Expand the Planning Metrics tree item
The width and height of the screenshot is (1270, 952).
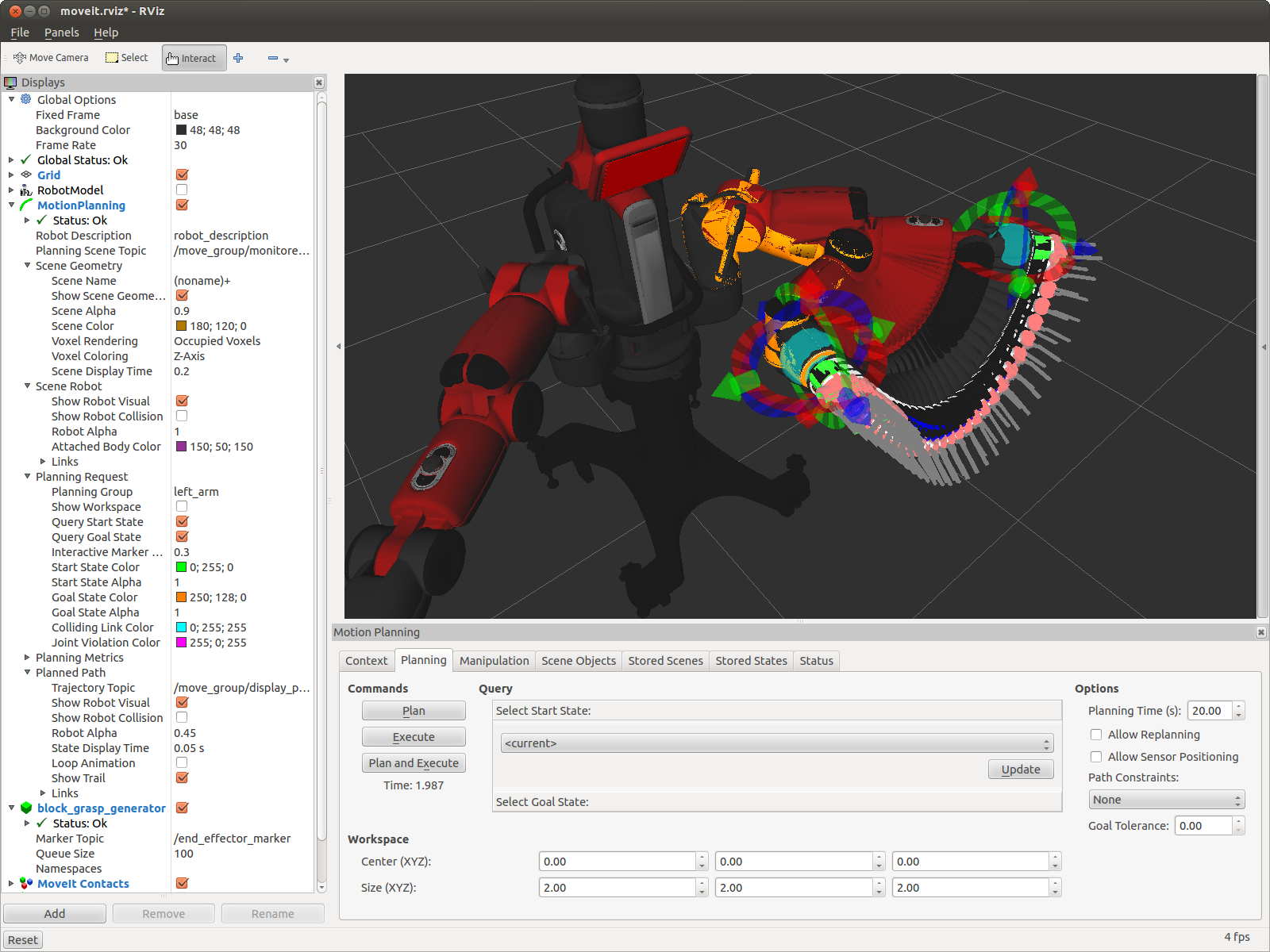click(27, 658)
